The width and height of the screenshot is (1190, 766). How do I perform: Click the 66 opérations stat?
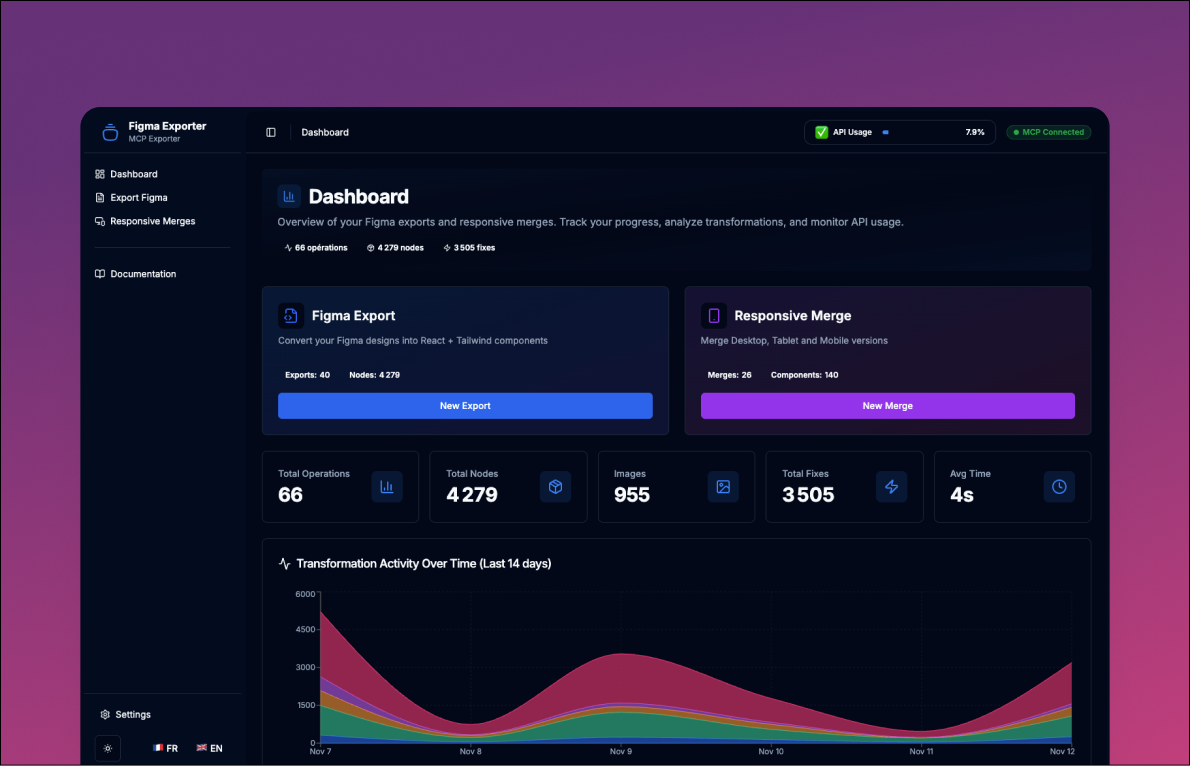316,247
